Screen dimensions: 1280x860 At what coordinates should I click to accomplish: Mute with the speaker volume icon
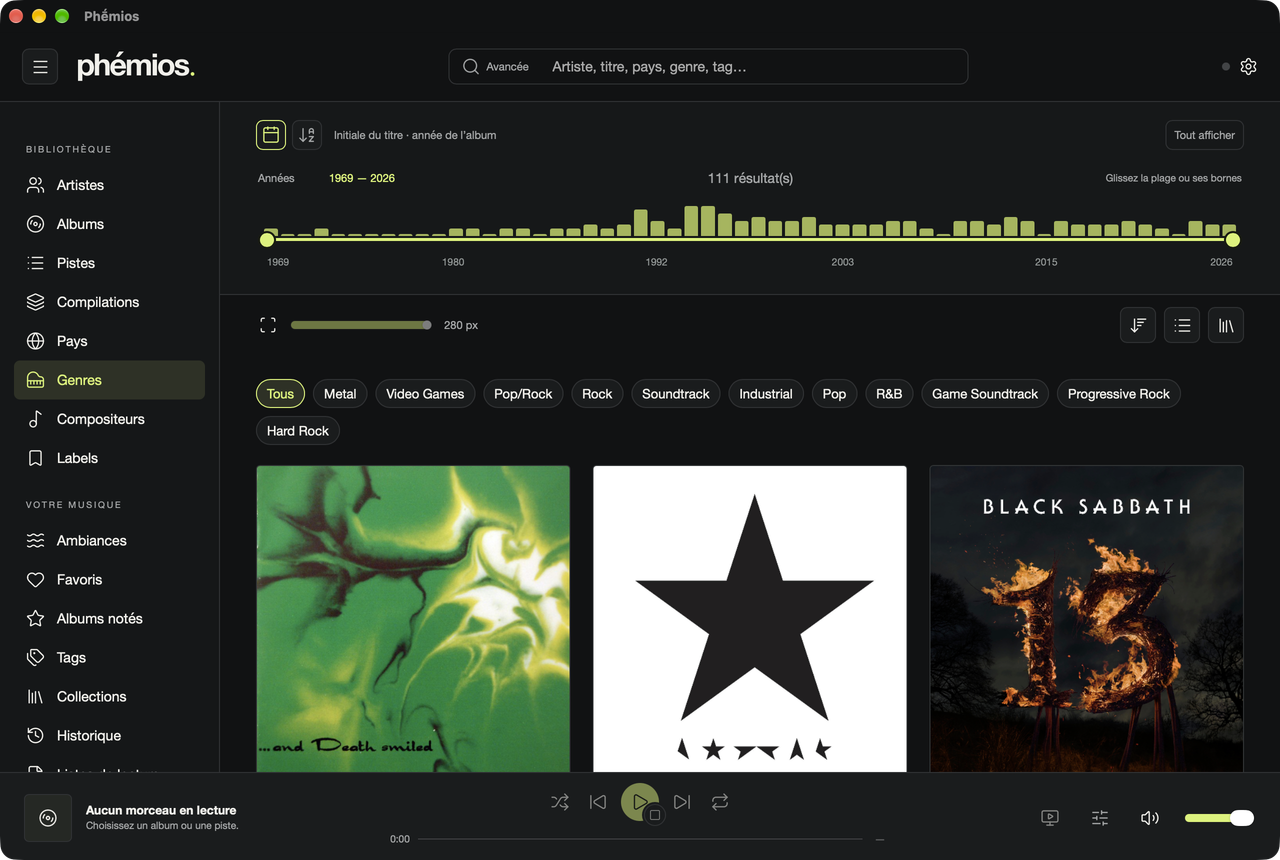(x=1150, y=818)
